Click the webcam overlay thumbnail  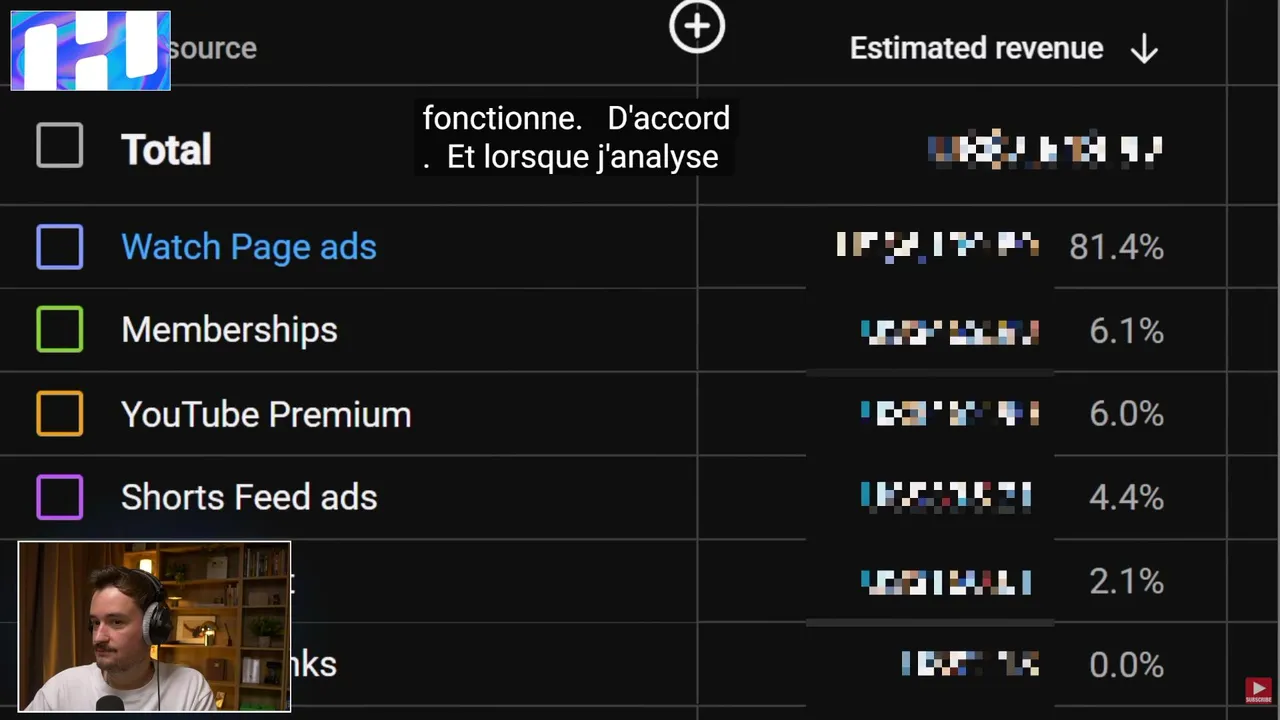pos(154,627)
